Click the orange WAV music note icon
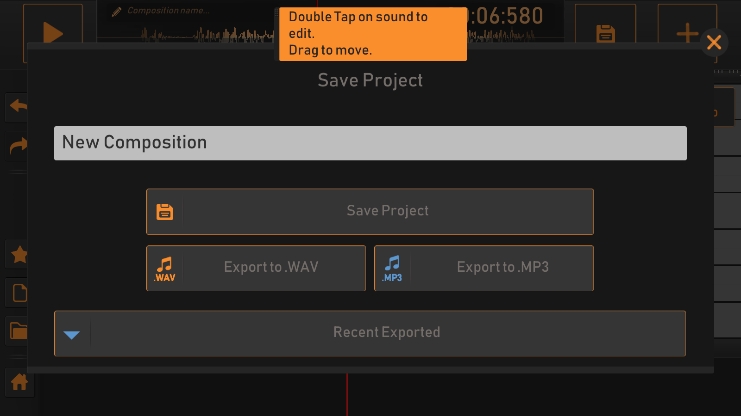 click(165, 268)
